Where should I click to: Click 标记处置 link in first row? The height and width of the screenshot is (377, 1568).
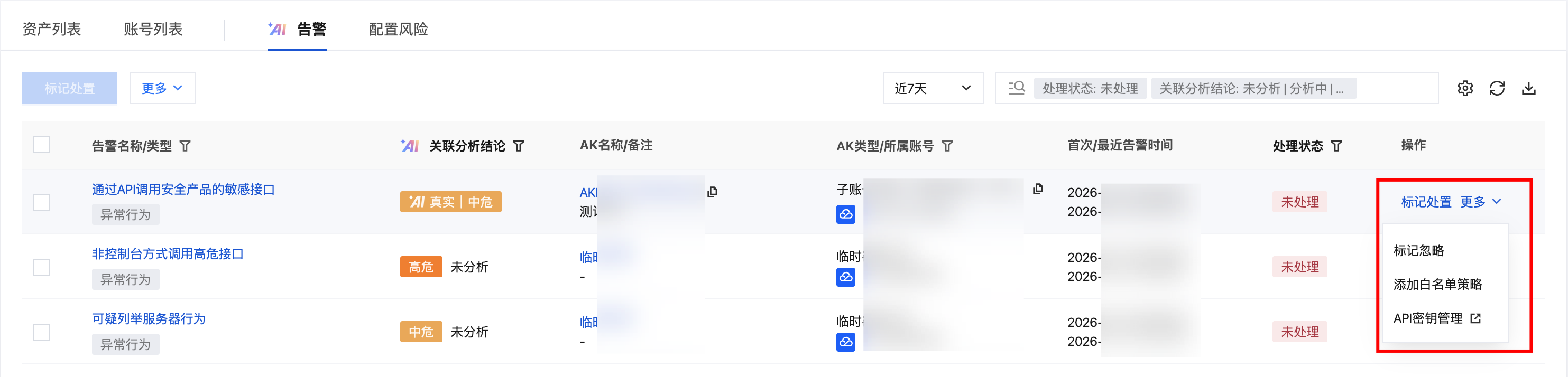tap(1426, 202)
